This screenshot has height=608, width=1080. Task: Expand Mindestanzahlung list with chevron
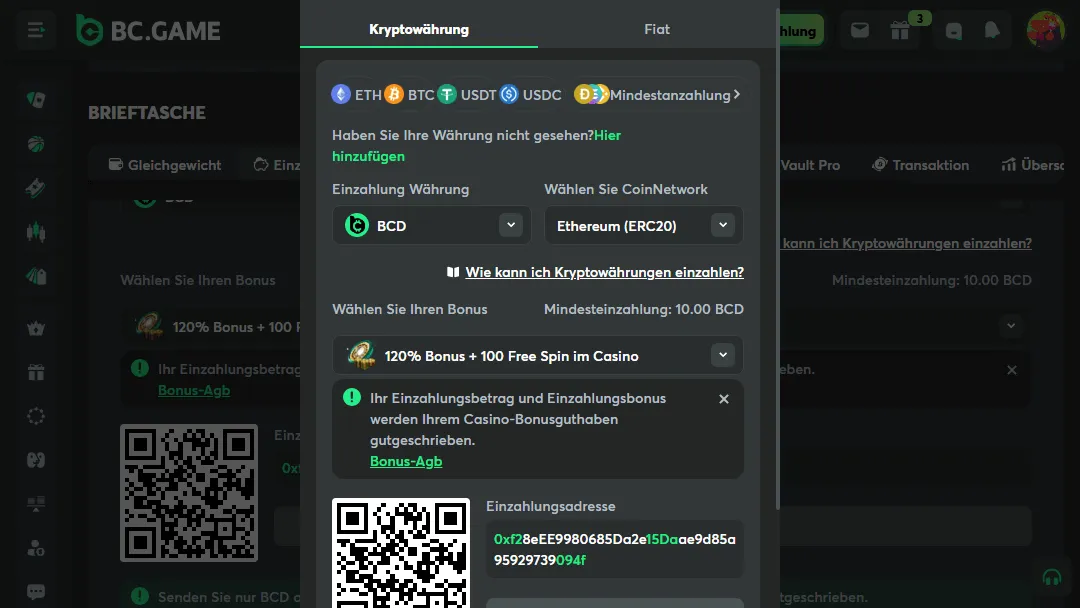tap(737, 94)
